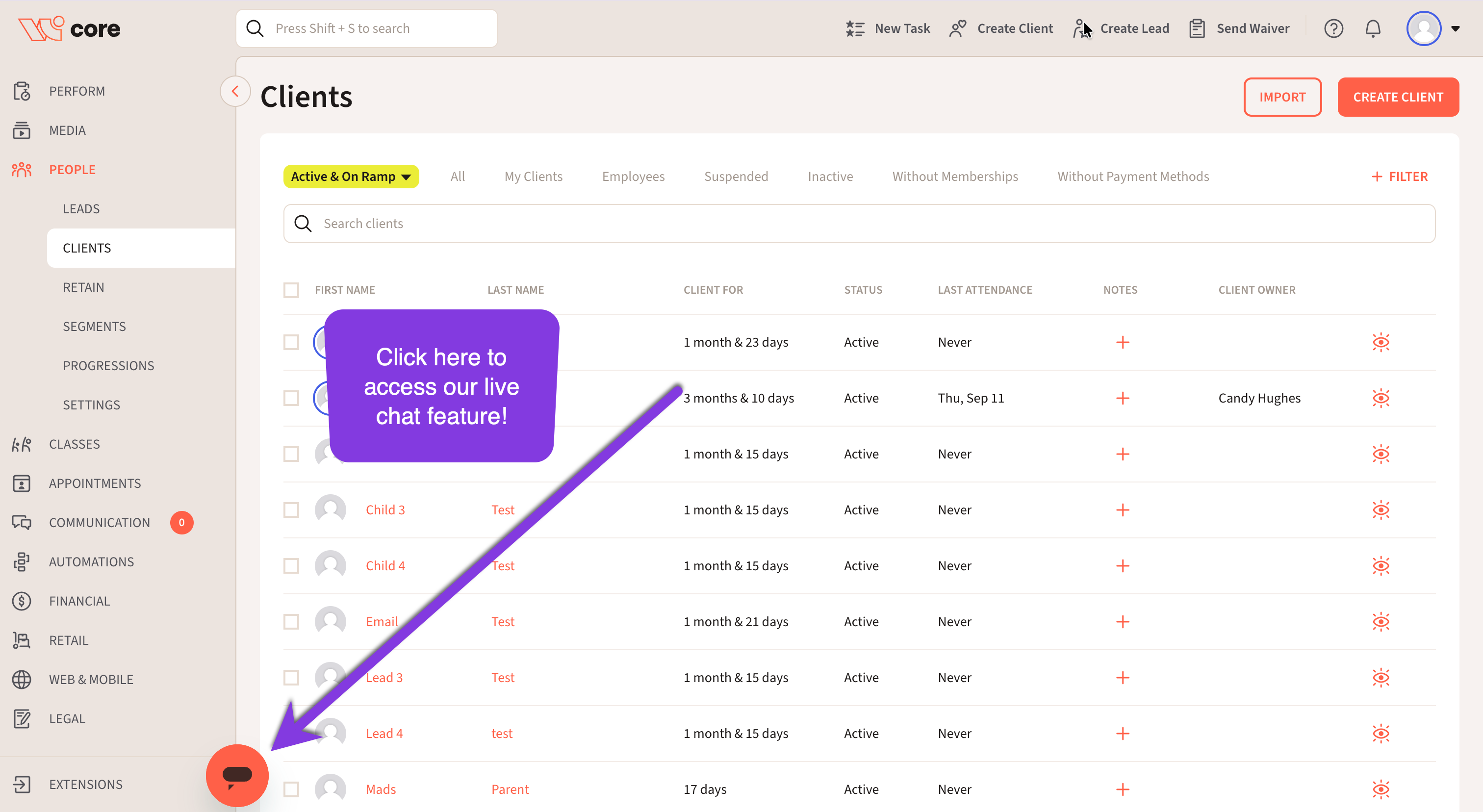View the Candy Hughes row eye icon
Viewport: 1483px width, 812px height.
tap(1381, 398)
